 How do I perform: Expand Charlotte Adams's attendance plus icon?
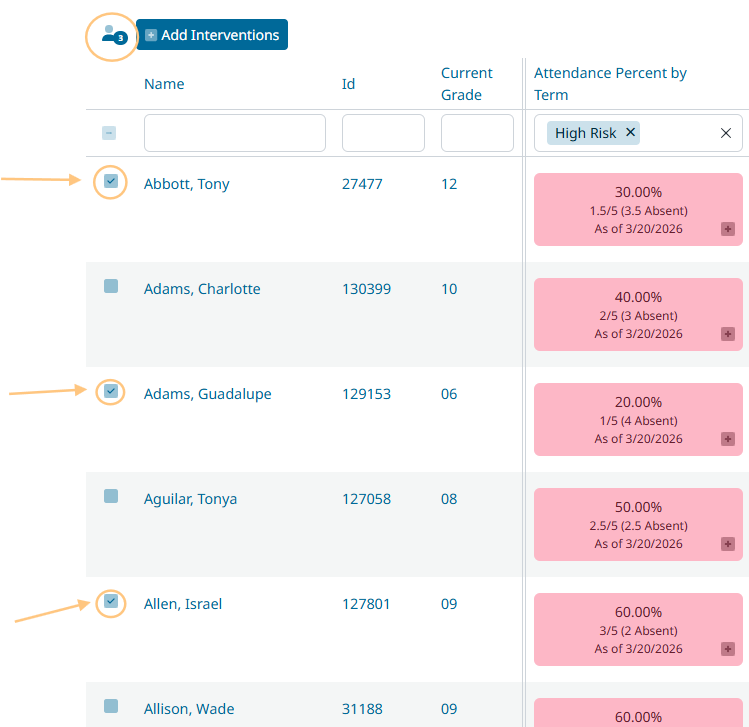click(x=728, y=334)
